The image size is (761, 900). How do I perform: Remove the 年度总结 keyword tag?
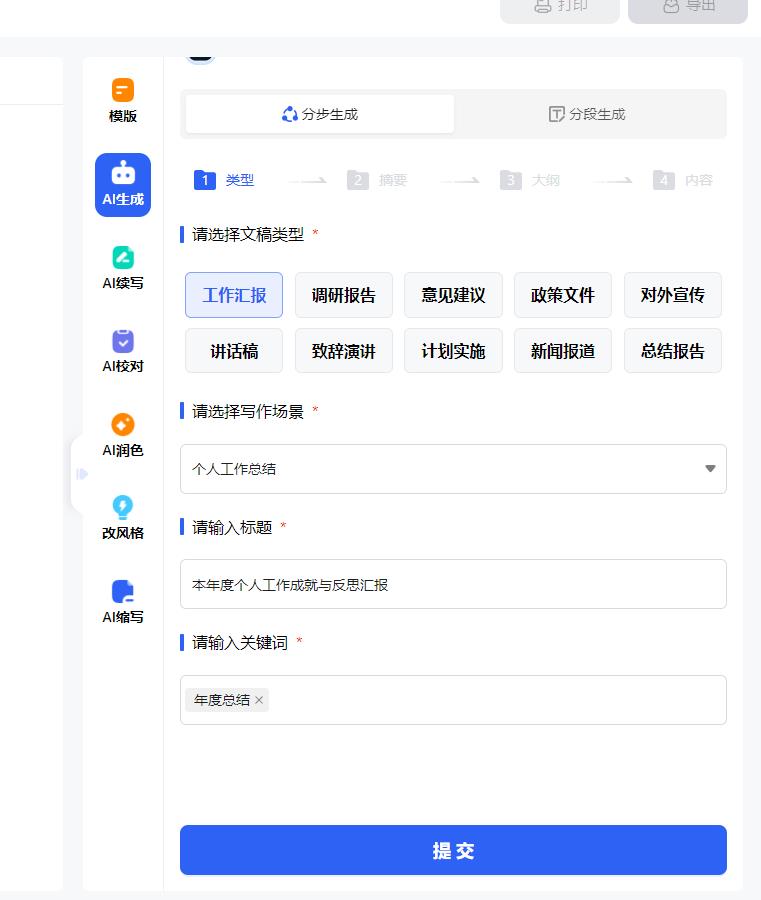pyautogui.click(x=259, y=700)
